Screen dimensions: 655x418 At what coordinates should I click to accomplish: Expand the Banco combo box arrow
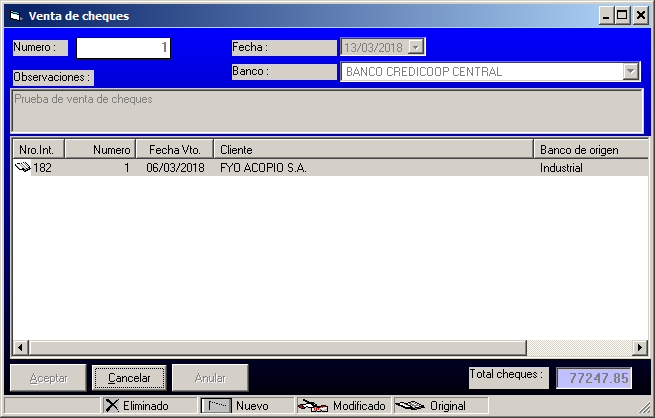pyautogui.click(x=630, y=72)
